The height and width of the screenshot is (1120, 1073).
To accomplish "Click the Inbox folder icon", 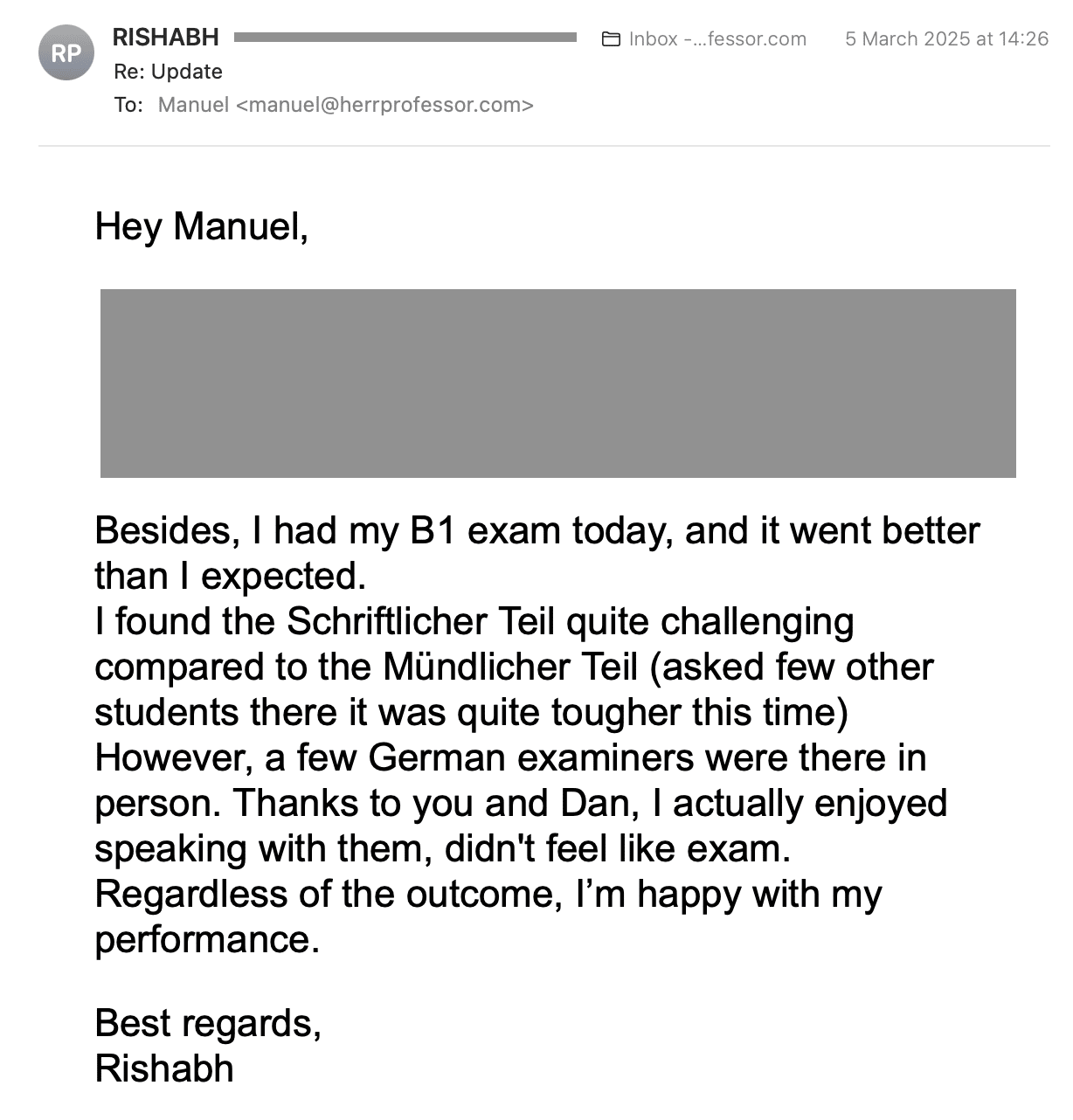I will [612, 39].
